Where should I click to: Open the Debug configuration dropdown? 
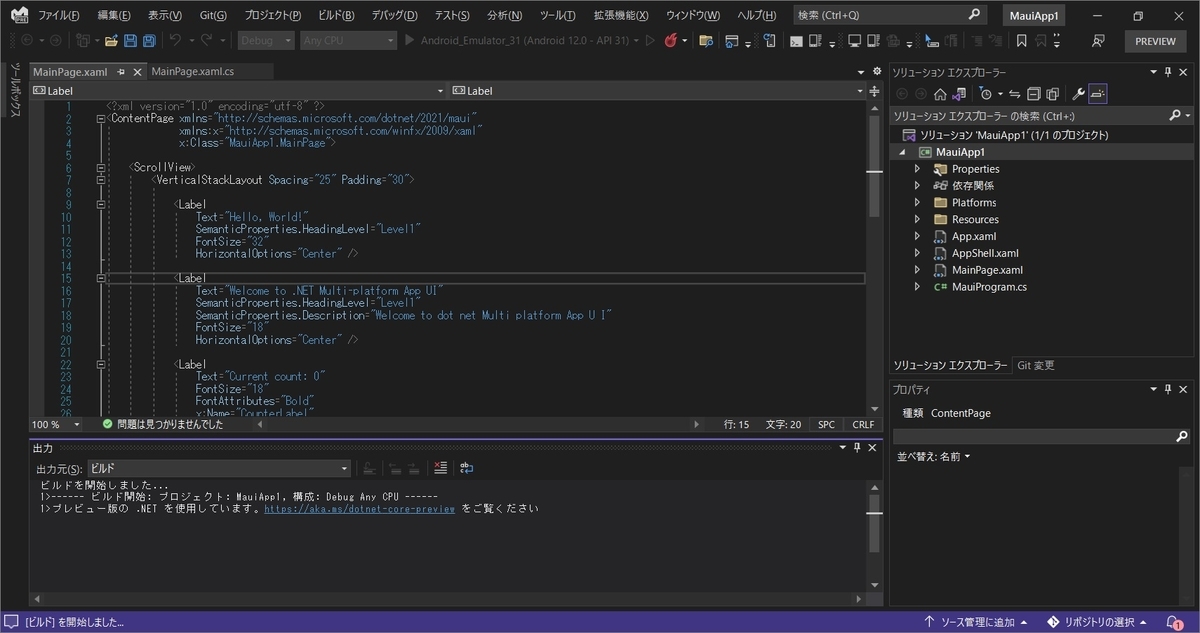tap(266, 41)
